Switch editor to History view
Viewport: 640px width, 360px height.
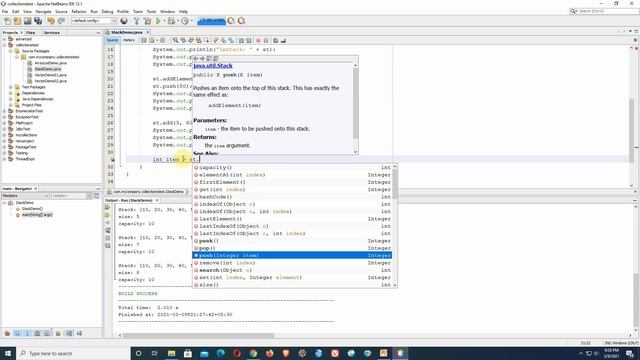click(x=129, y=40)
